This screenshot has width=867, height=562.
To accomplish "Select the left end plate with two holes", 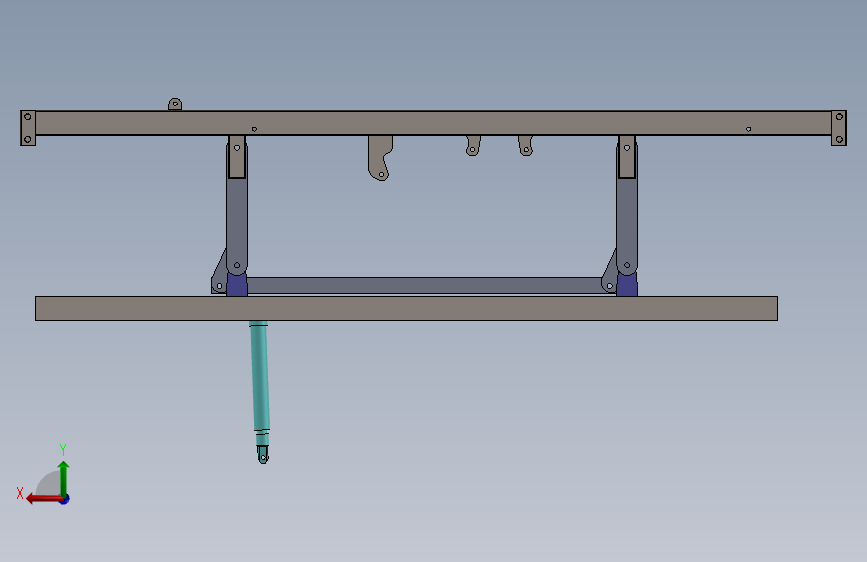I will (28, 128).
